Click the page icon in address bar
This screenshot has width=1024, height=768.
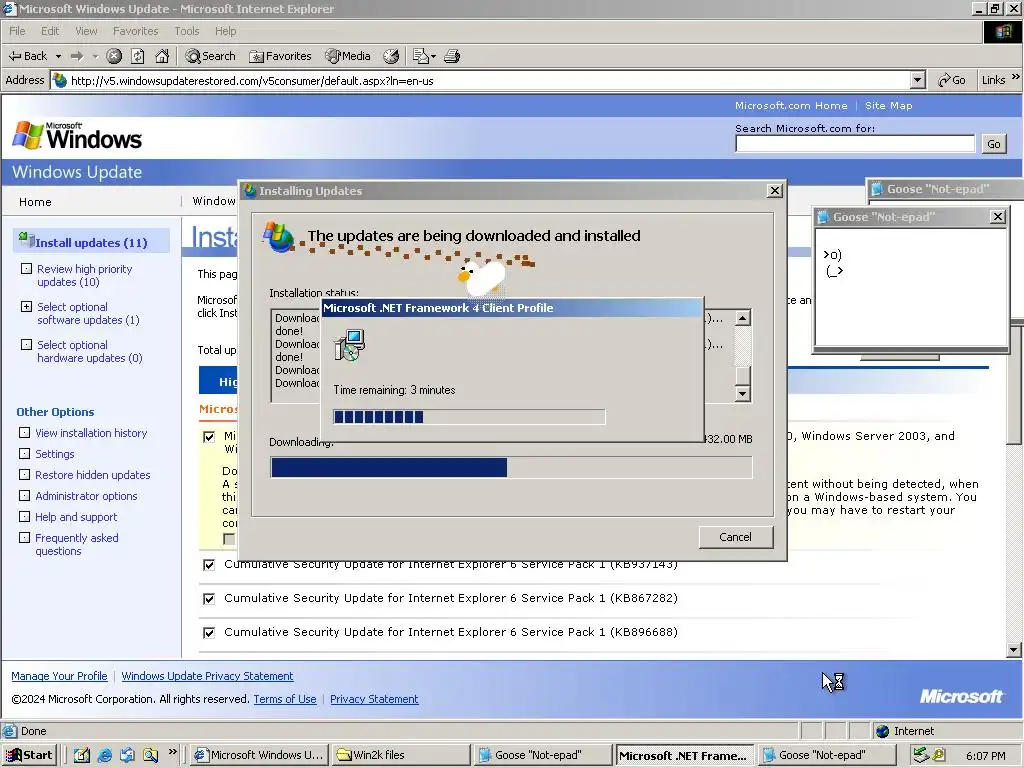60,80
